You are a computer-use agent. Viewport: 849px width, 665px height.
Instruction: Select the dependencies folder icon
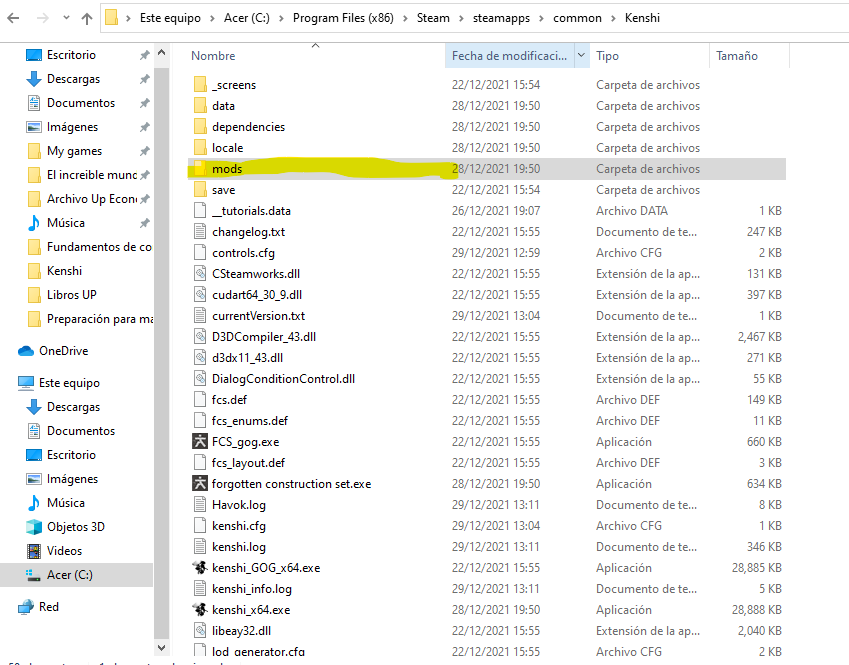(x=200, y=127)
